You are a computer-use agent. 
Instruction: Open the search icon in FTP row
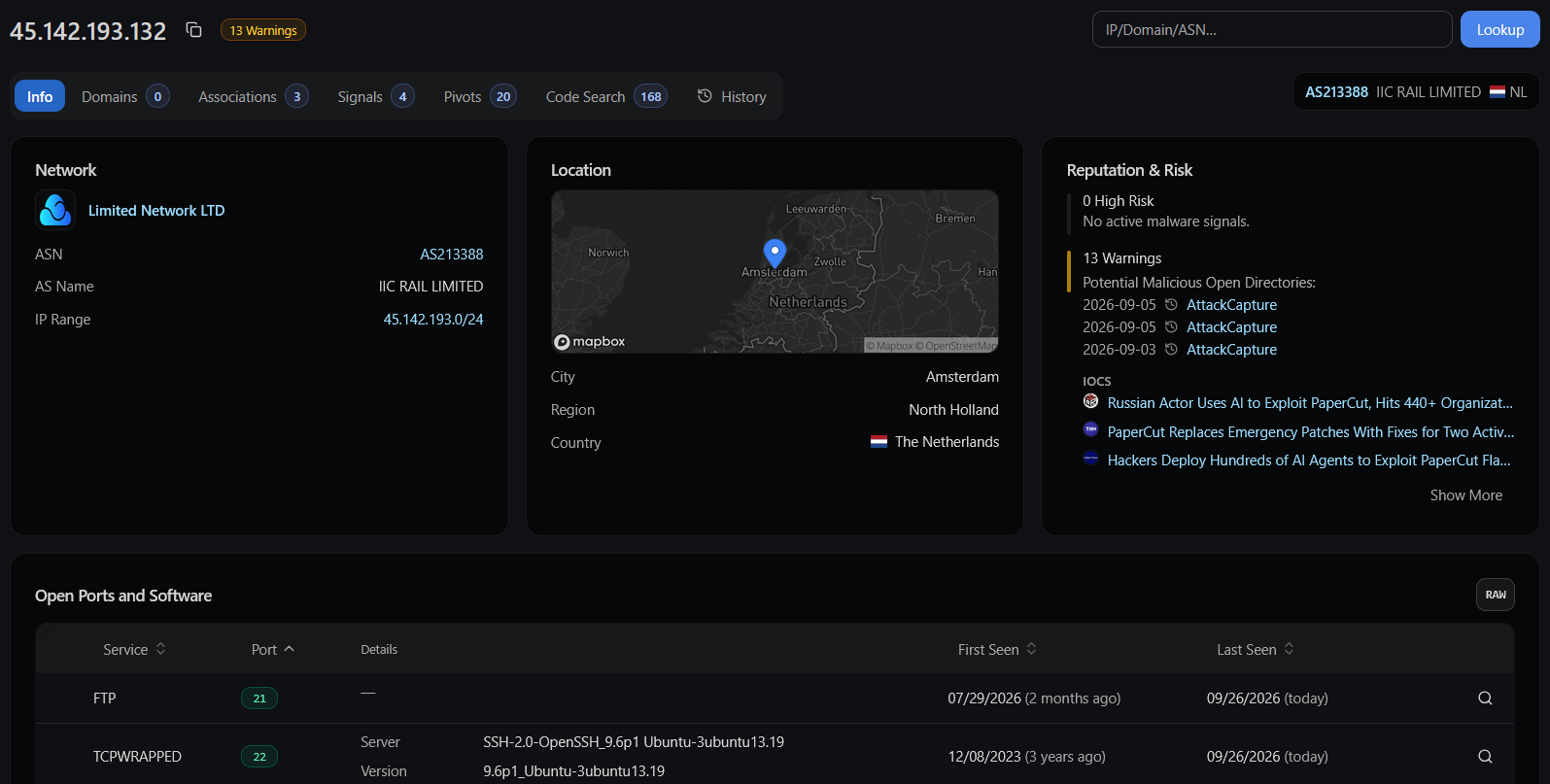coord(1485,698)
